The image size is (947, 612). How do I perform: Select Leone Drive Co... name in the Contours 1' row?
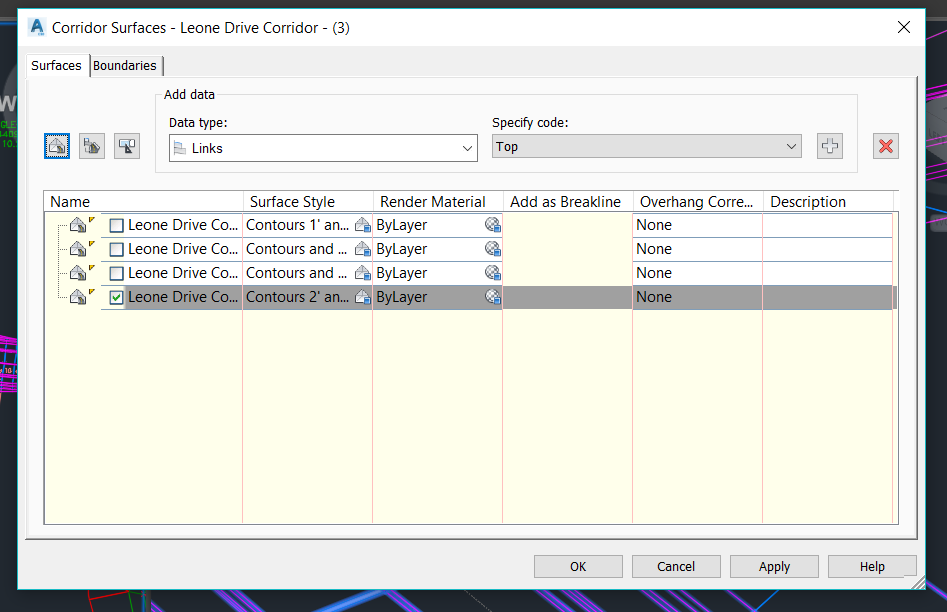pos(183,225)
